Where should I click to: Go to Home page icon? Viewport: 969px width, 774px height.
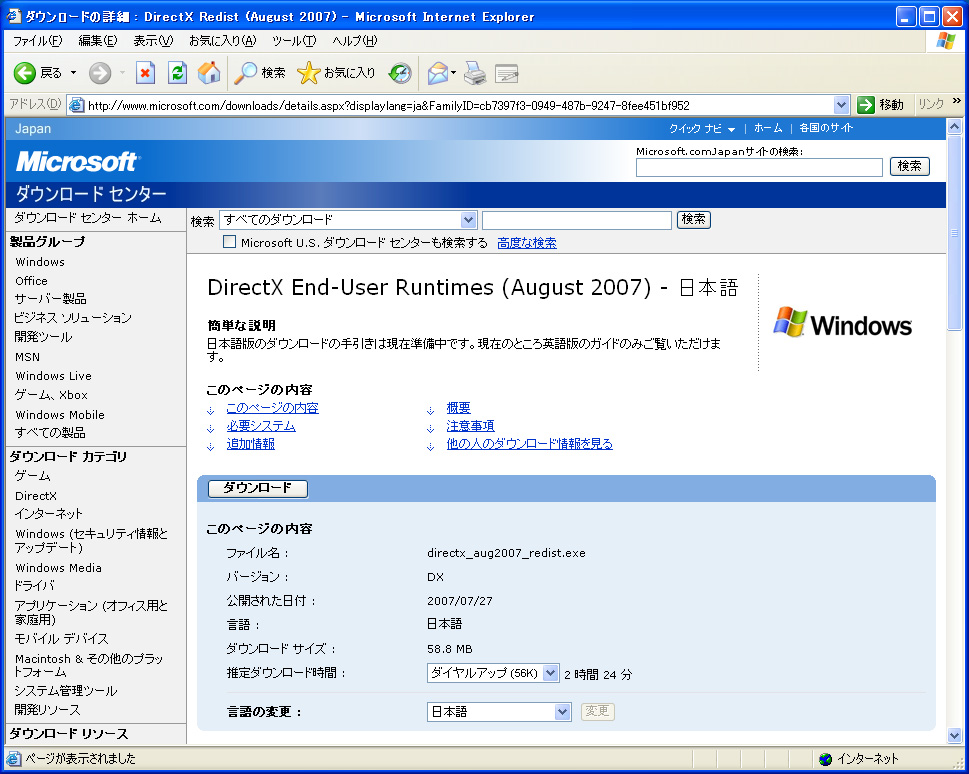point(208,73)
